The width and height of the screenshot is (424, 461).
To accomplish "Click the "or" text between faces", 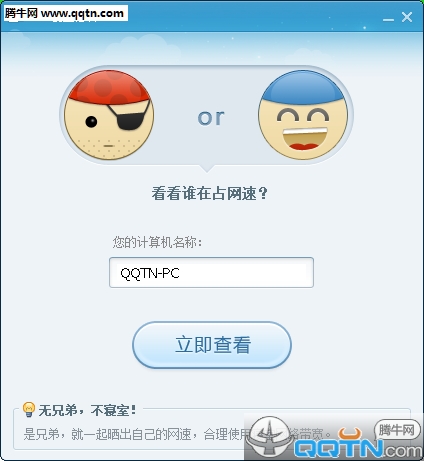I will (x=211, y=117).
